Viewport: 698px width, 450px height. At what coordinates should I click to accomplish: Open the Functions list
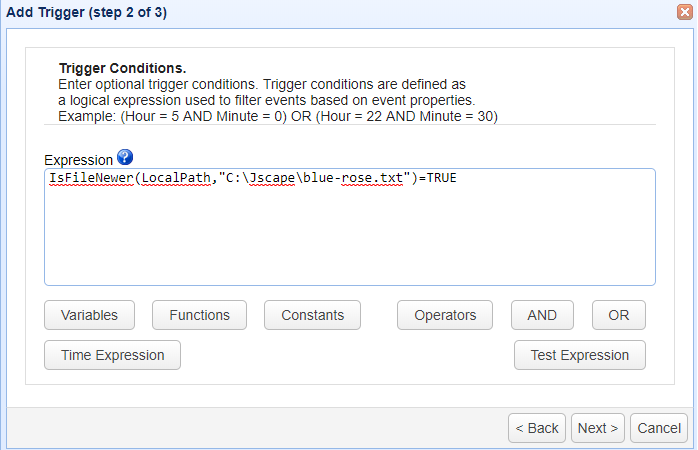(x=199, y=315)
